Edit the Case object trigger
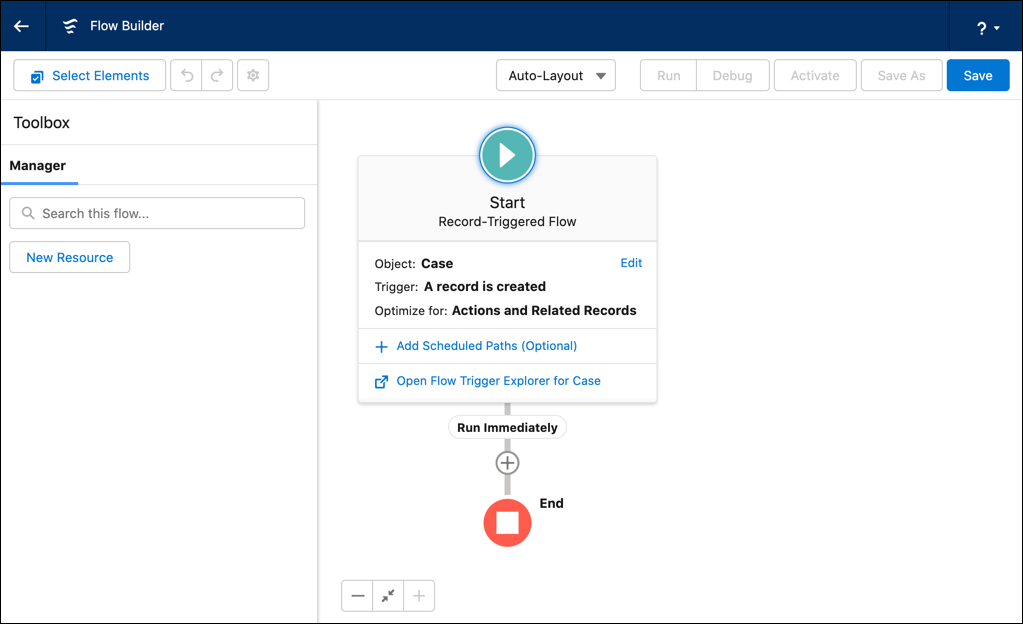This screenshot has height=624, width=1023. (631, 262)
